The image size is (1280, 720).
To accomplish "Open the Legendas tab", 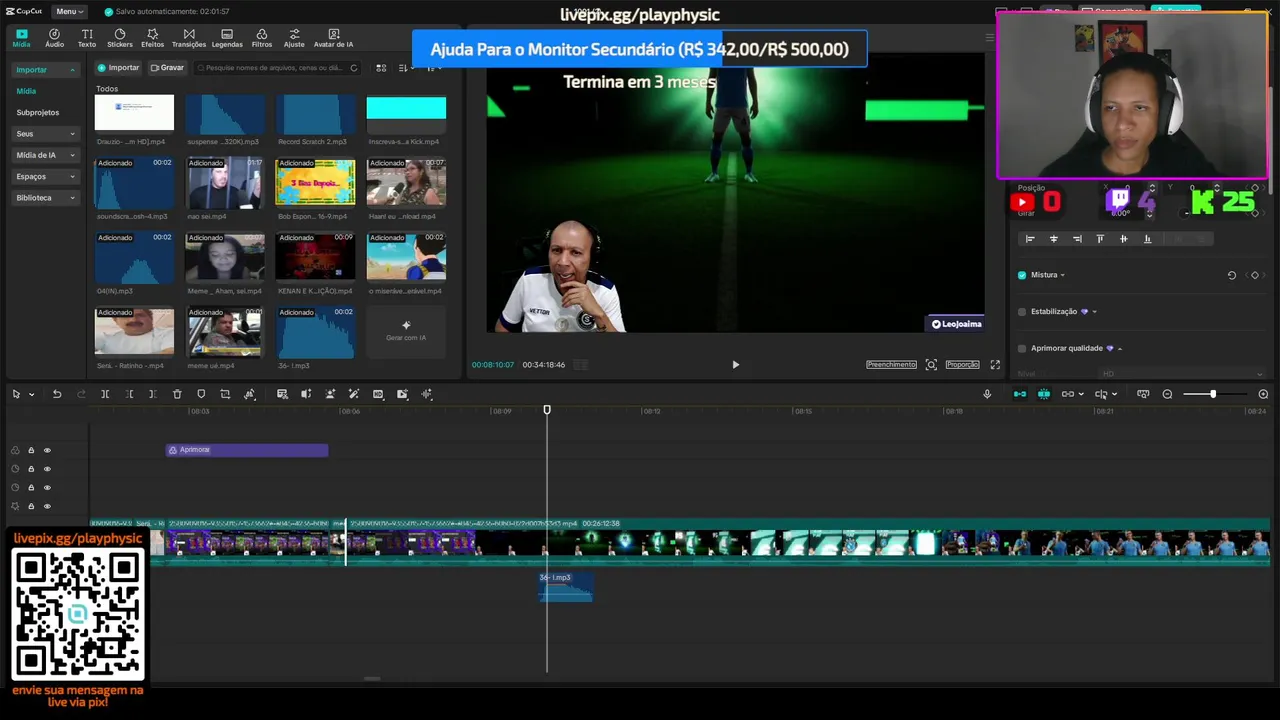I will [227, 38].
